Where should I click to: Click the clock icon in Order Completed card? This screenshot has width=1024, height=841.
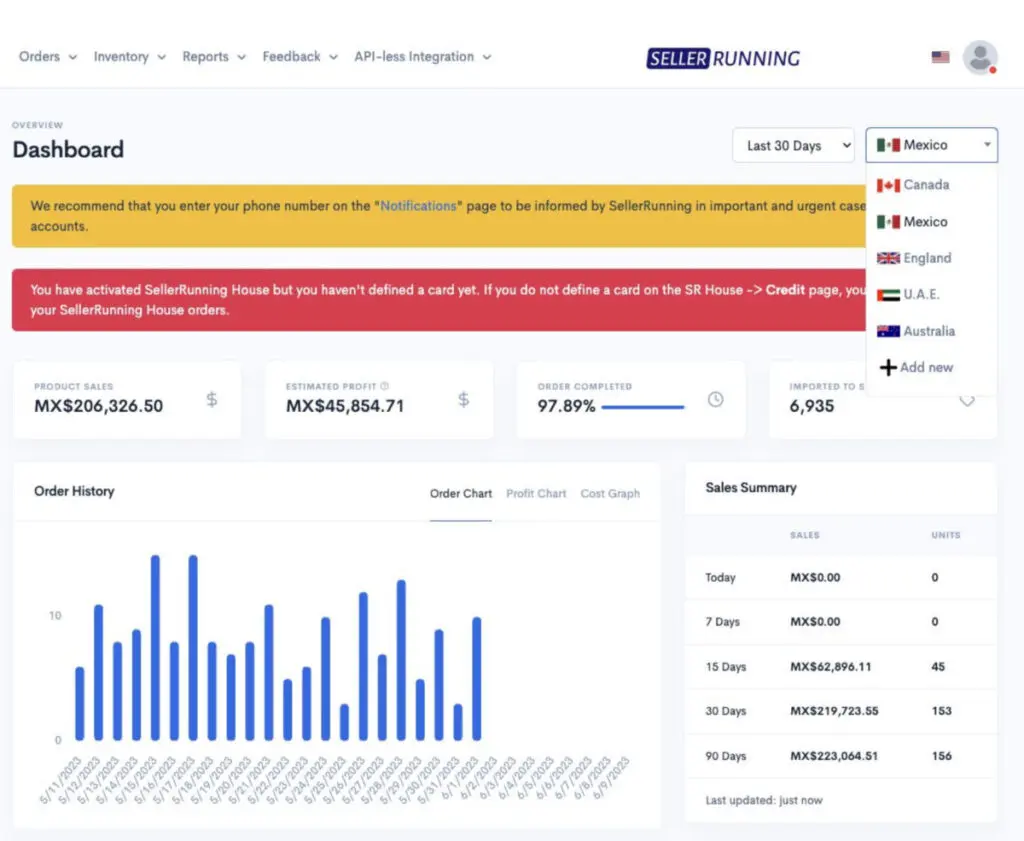(x=715, y=400)
